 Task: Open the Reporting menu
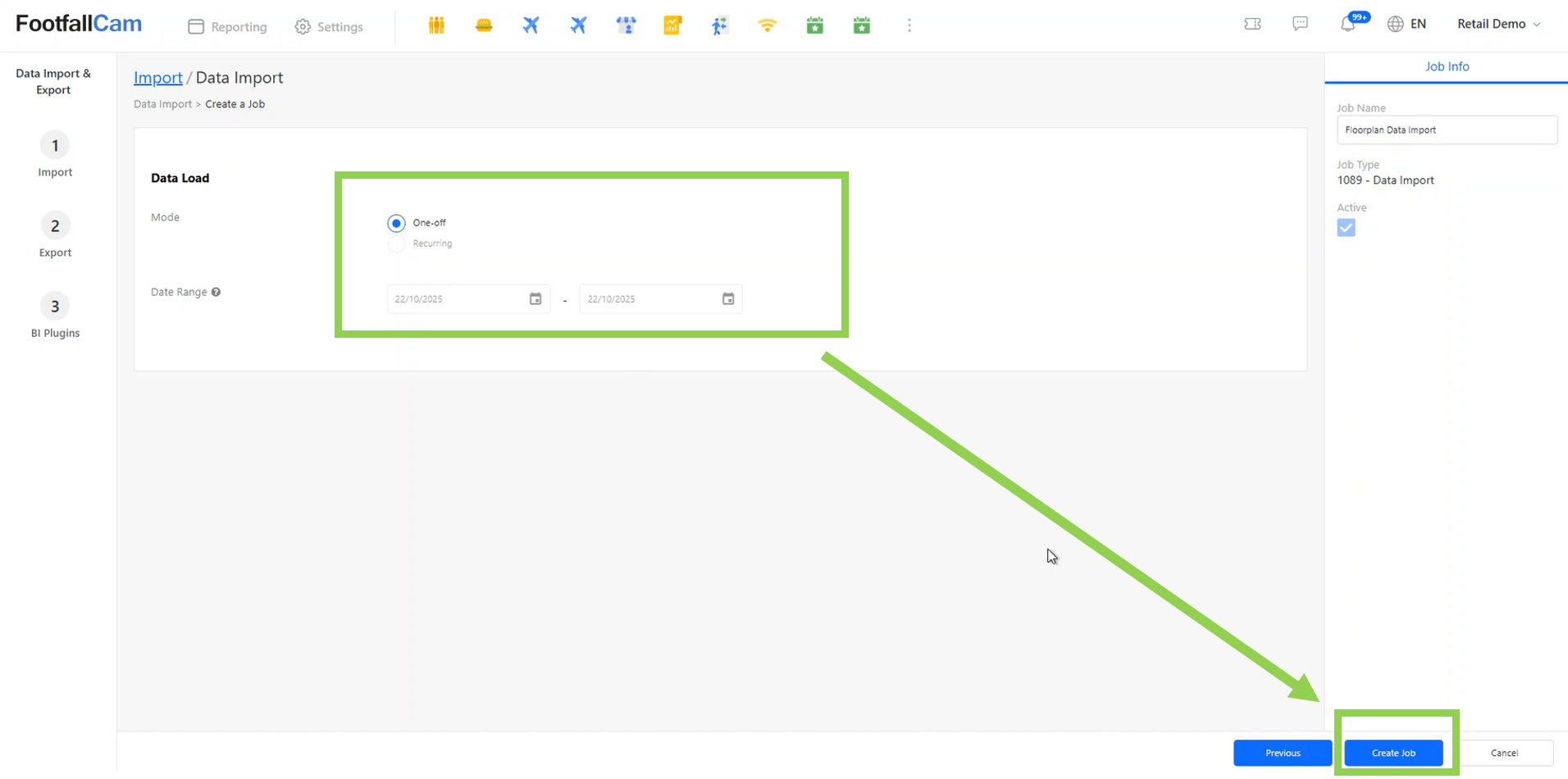tap(228, 26)
